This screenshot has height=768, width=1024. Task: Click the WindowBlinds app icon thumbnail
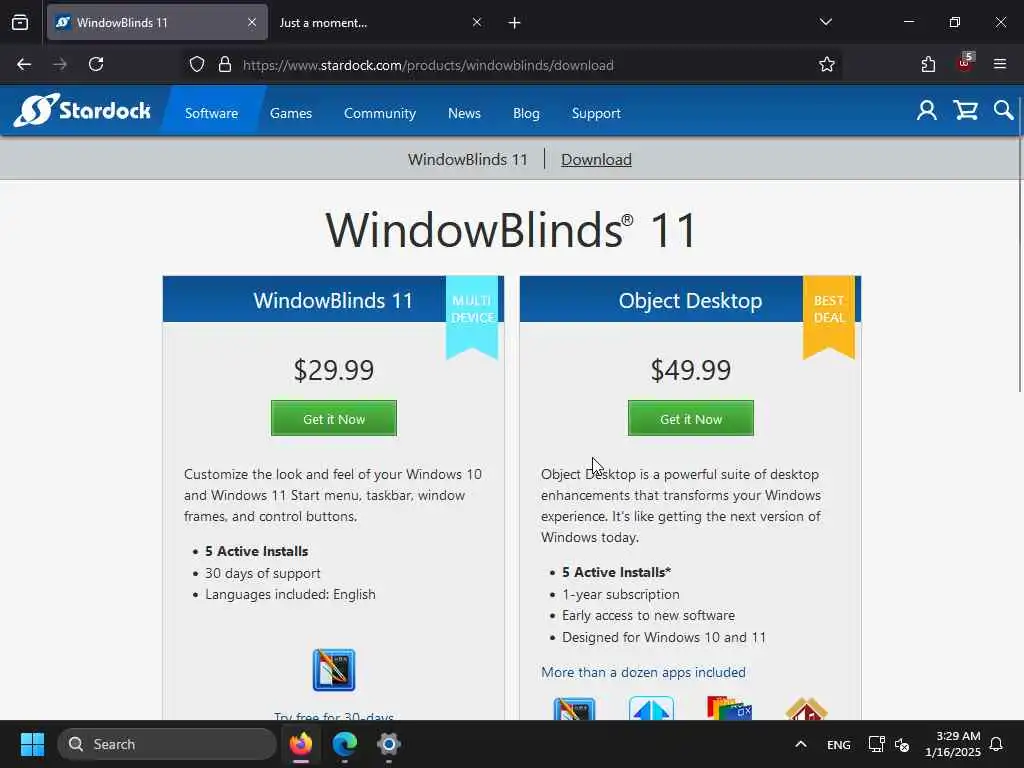[x=334, y=670]
